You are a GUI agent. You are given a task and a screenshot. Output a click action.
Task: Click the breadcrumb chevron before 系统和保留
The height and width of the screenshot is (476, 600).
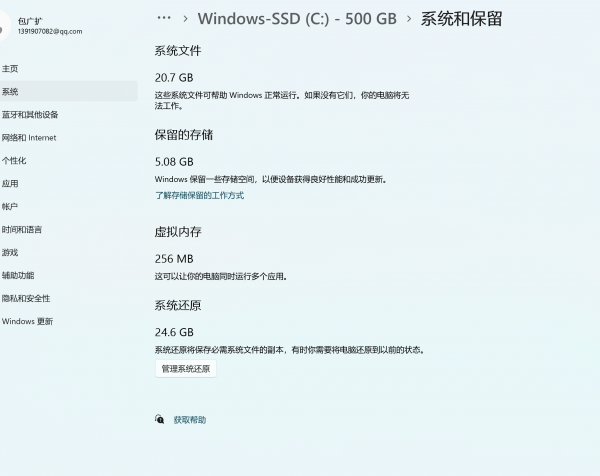(409, 18)
